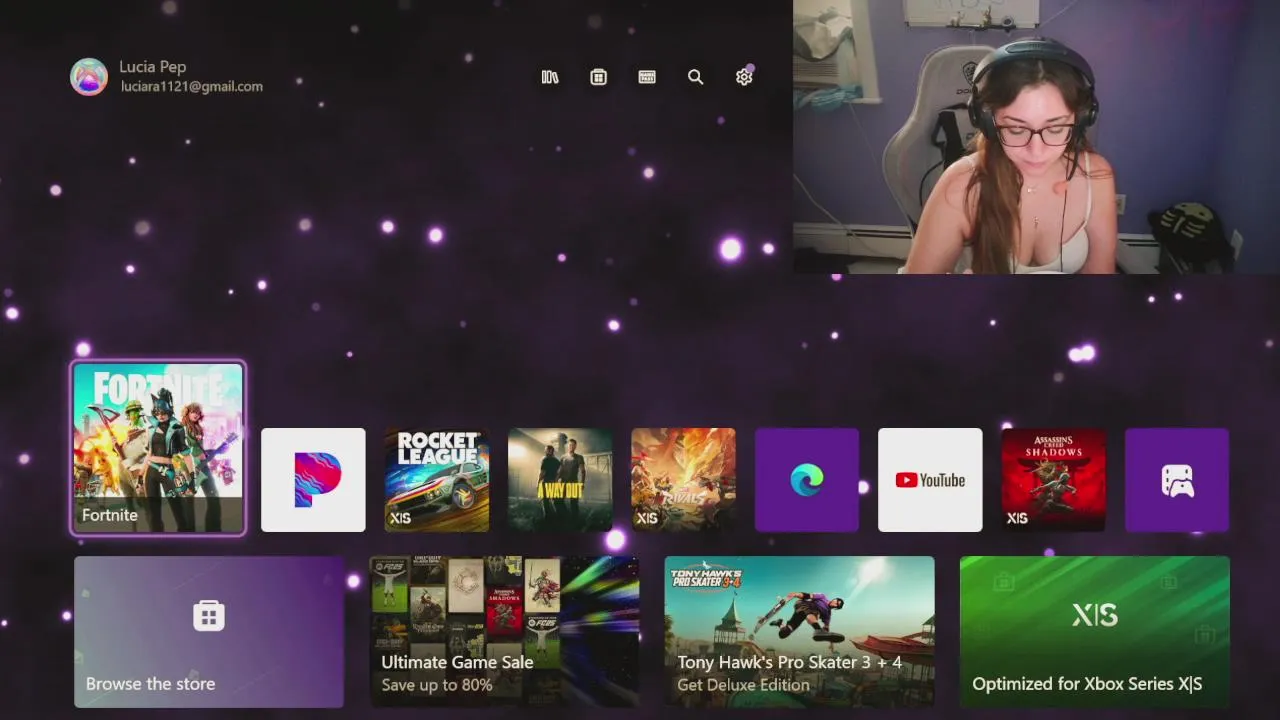Screen dimensions: 1280x720
Task: Launch the Fortnite tile
Action: [x=158, y=448]
